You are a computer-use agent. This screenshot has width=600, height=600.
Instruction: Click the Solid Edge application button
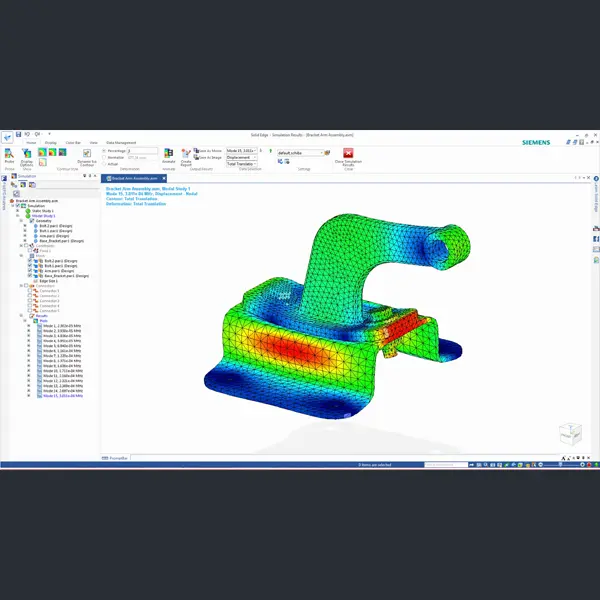pyautogui.click(x=7, y=137)
